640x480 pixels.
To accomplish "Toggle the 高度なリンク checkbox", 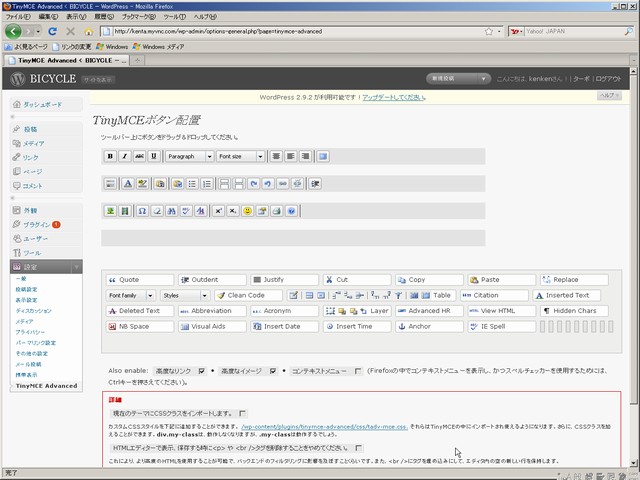I will 202,371.
